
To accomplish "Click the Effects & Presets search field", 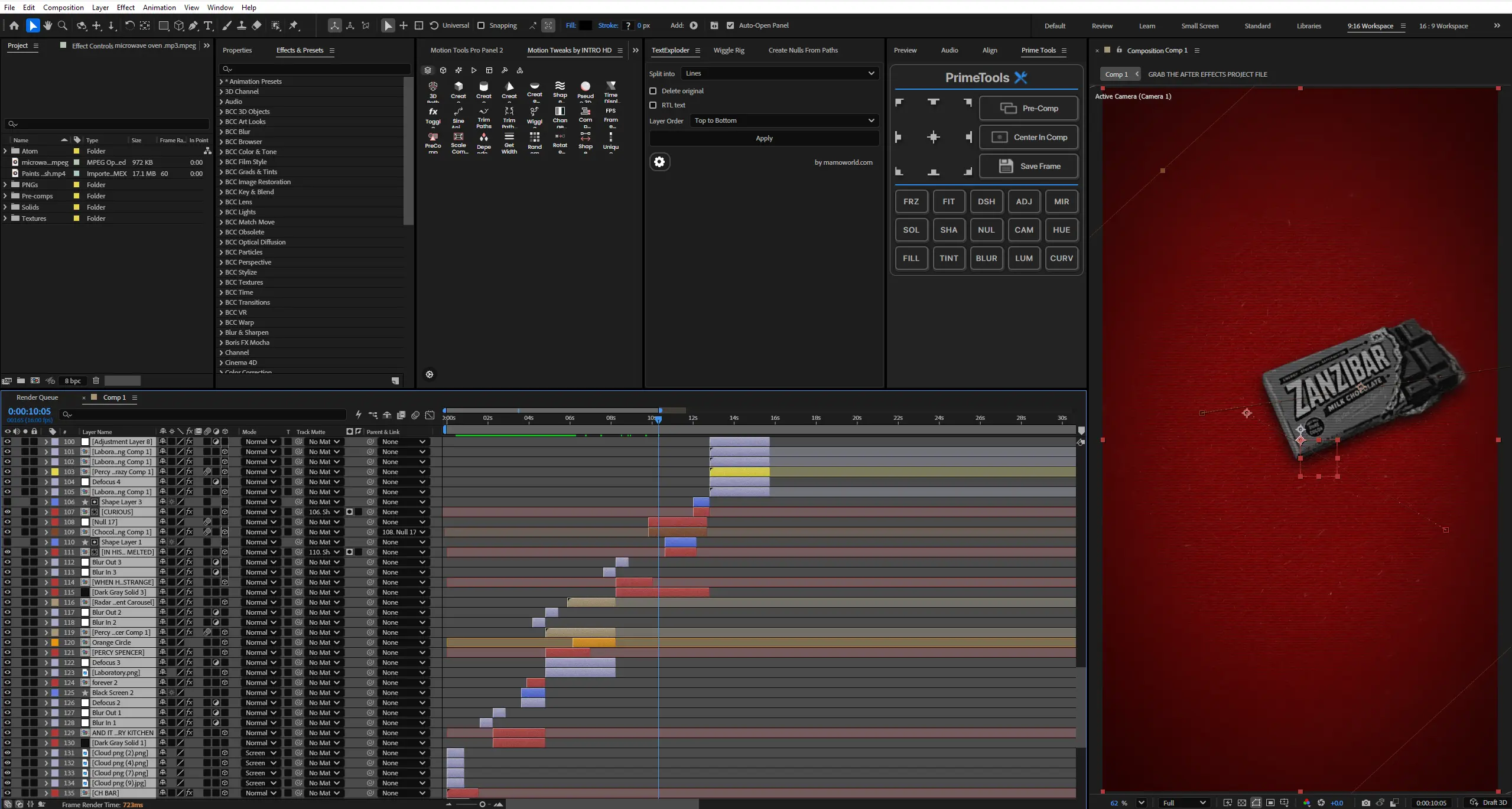I will [x=315, y=69].
